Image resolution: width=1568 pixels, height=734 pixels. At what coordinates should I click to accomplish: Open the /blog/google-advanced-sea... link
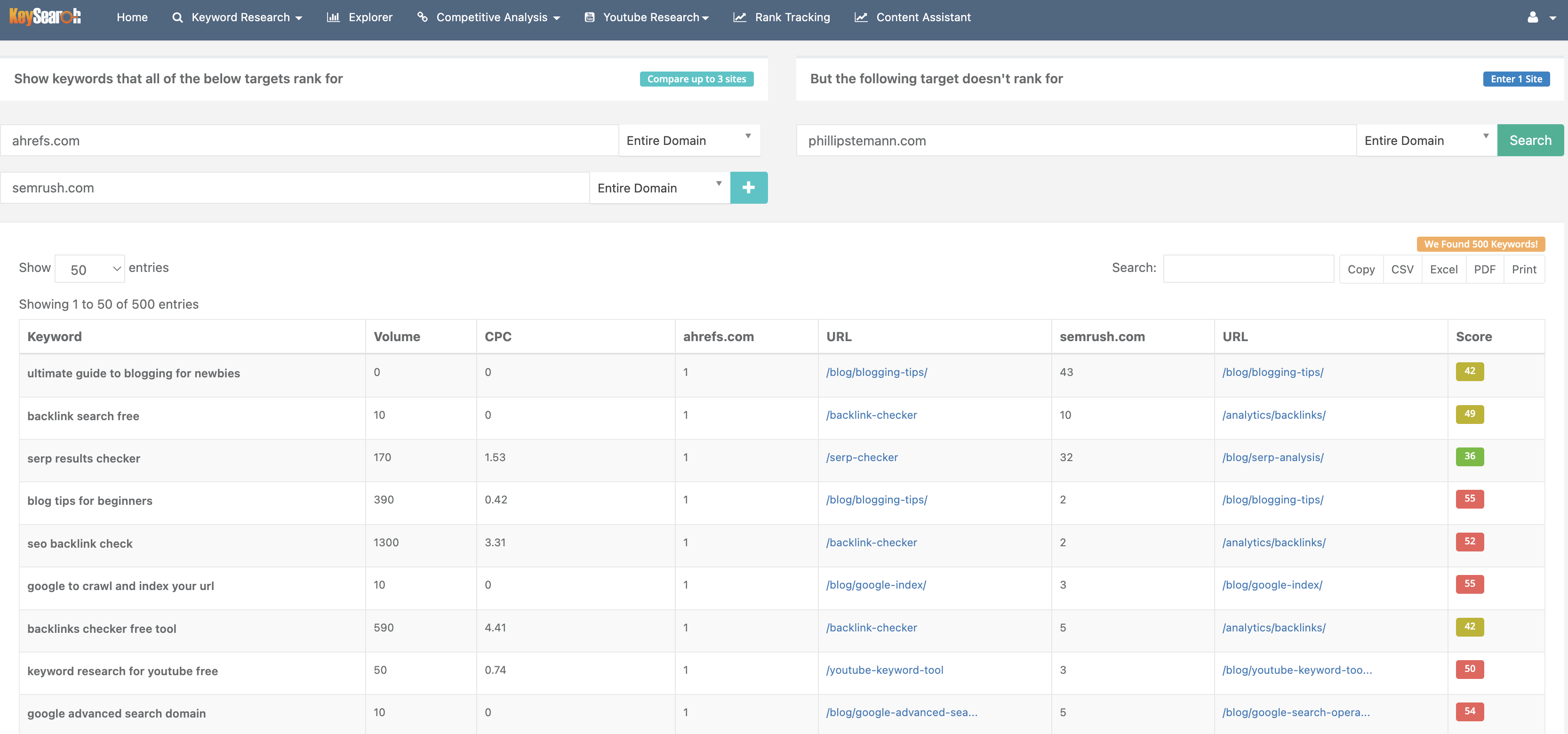pyautogui.click(x=902, y=712)
